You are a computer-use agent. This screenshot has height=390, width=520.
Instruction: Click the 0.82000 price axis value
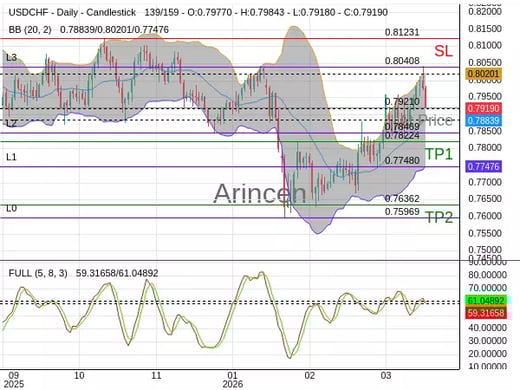click(x=485, y=12)
